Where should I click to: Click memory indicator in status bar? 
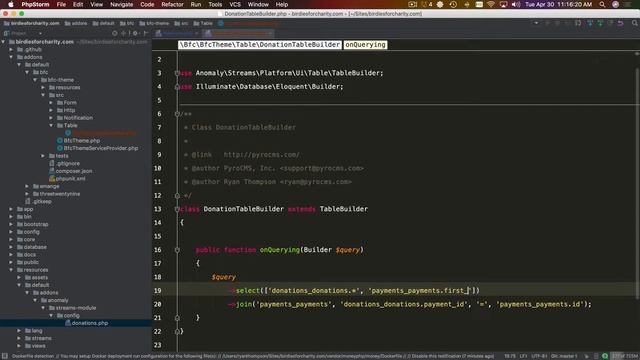[x=625, y=356]
